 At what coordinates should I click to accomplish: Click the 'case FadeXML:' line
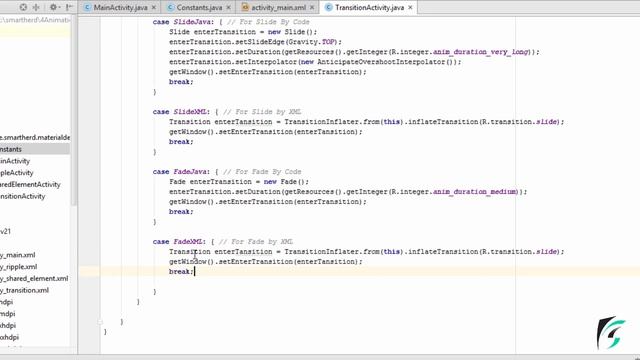(x=223, y=242)
